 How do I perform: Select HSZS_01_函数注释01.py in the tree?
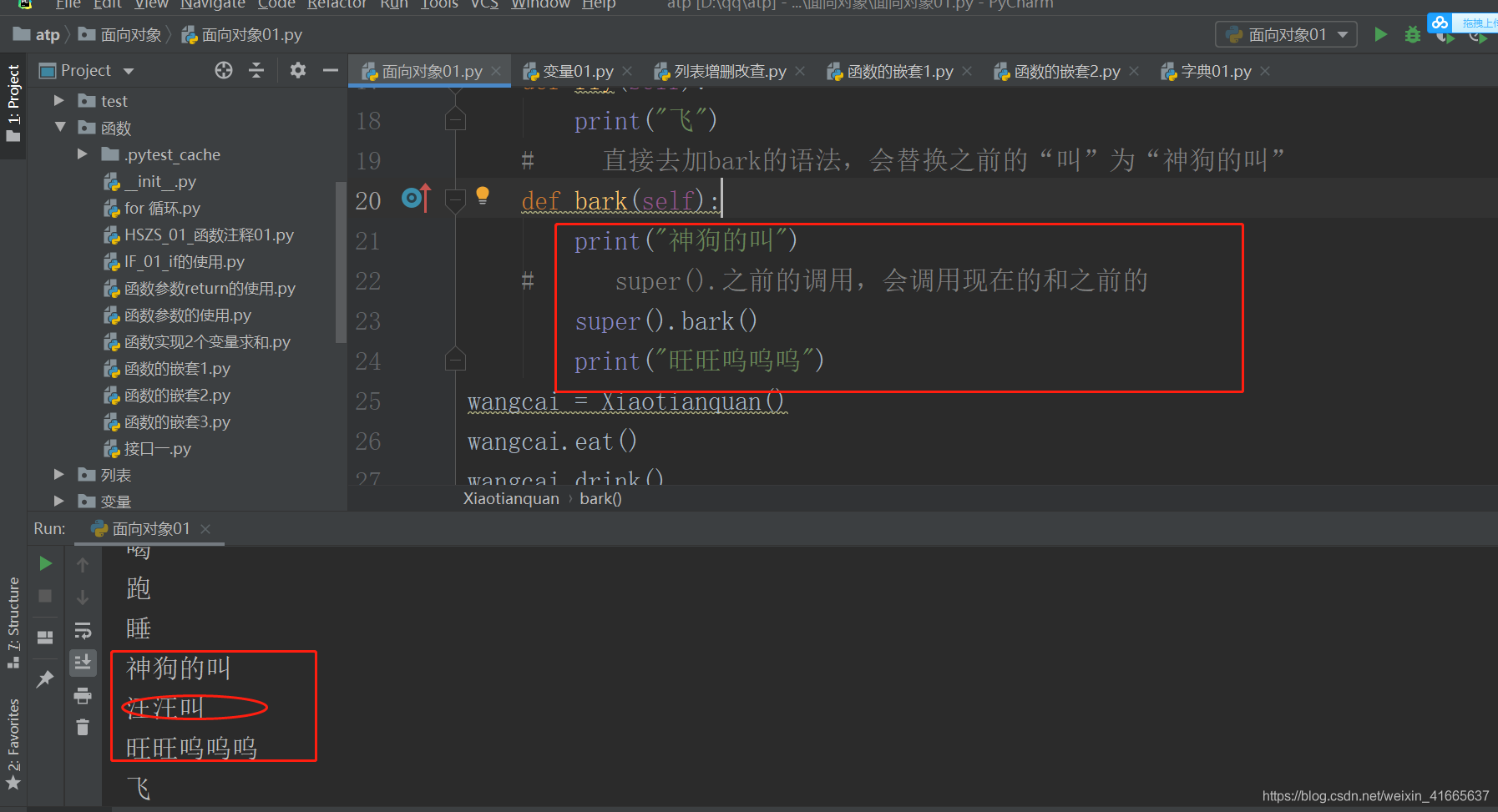pyautogui.click(x=199, y=235)
